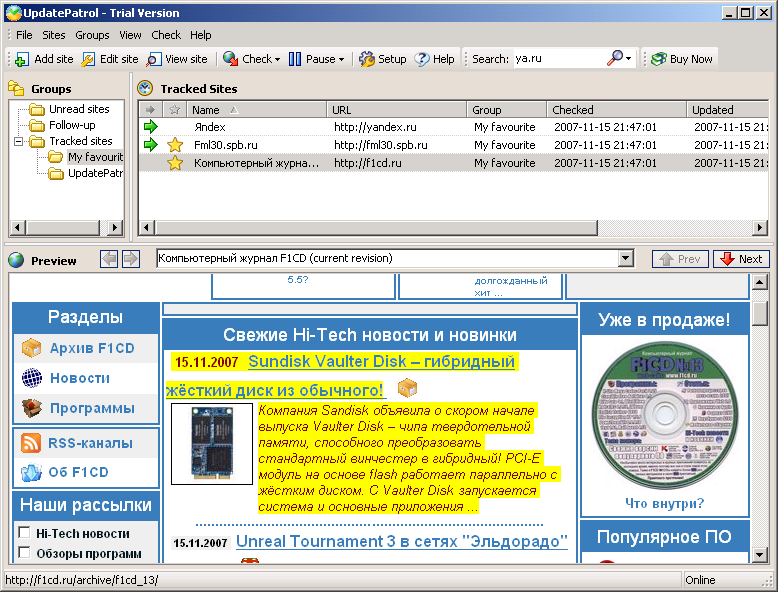Image resolution: width=778 pixels, height=592 pixels.
Task: Open Unreal Tournament 3 news link
Action: (401, 541)
